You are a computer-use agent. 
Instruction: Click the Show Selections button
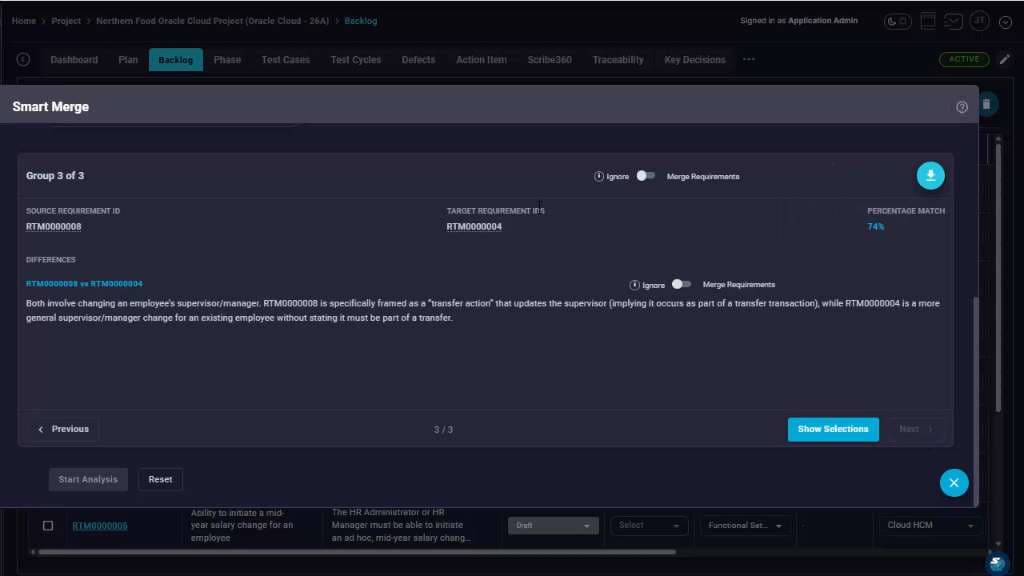click(833, 429)
